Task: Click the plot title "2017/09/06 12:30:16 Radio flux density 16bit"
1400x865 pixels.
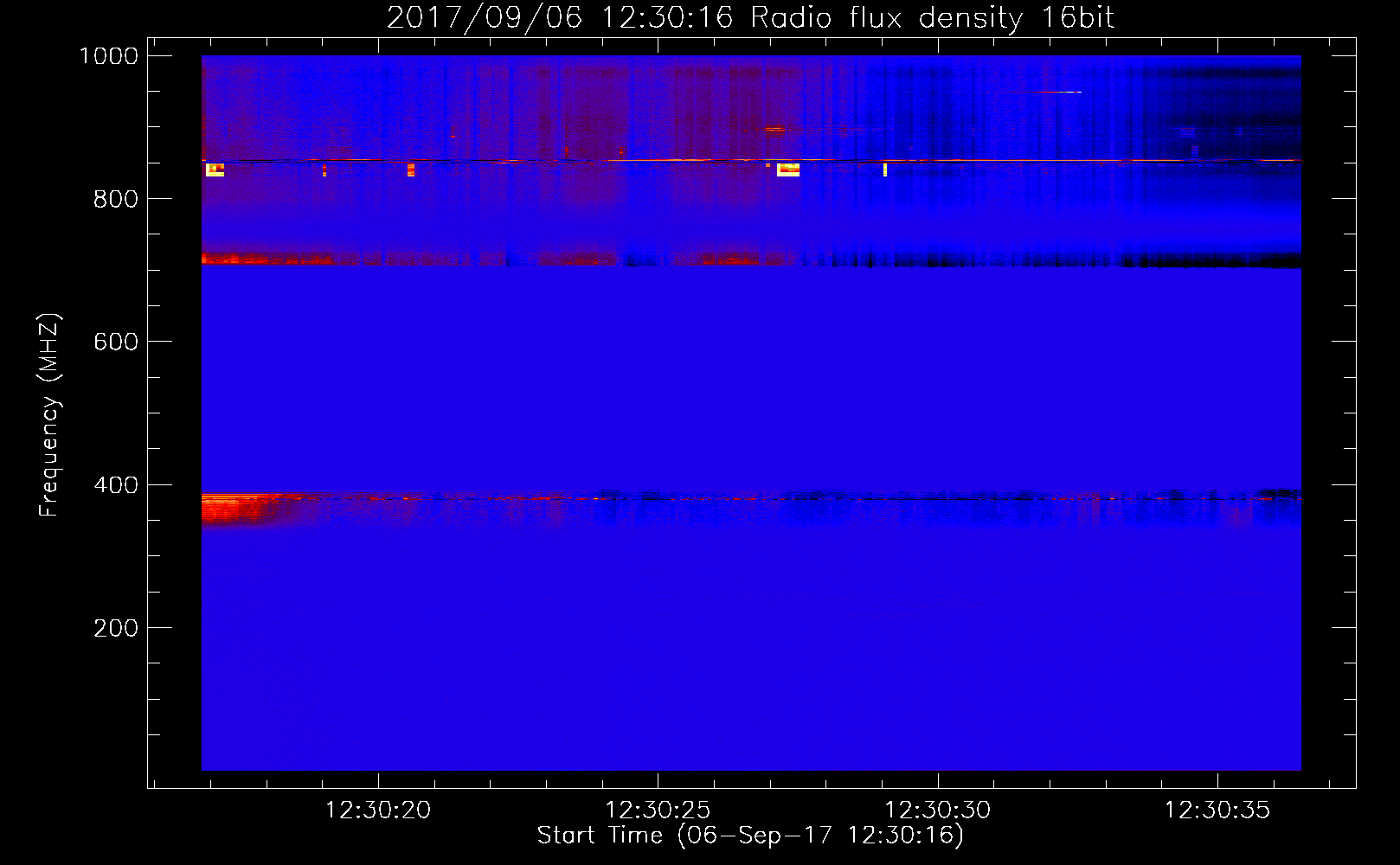Action: pyautogui.click(x=750, y=18)
